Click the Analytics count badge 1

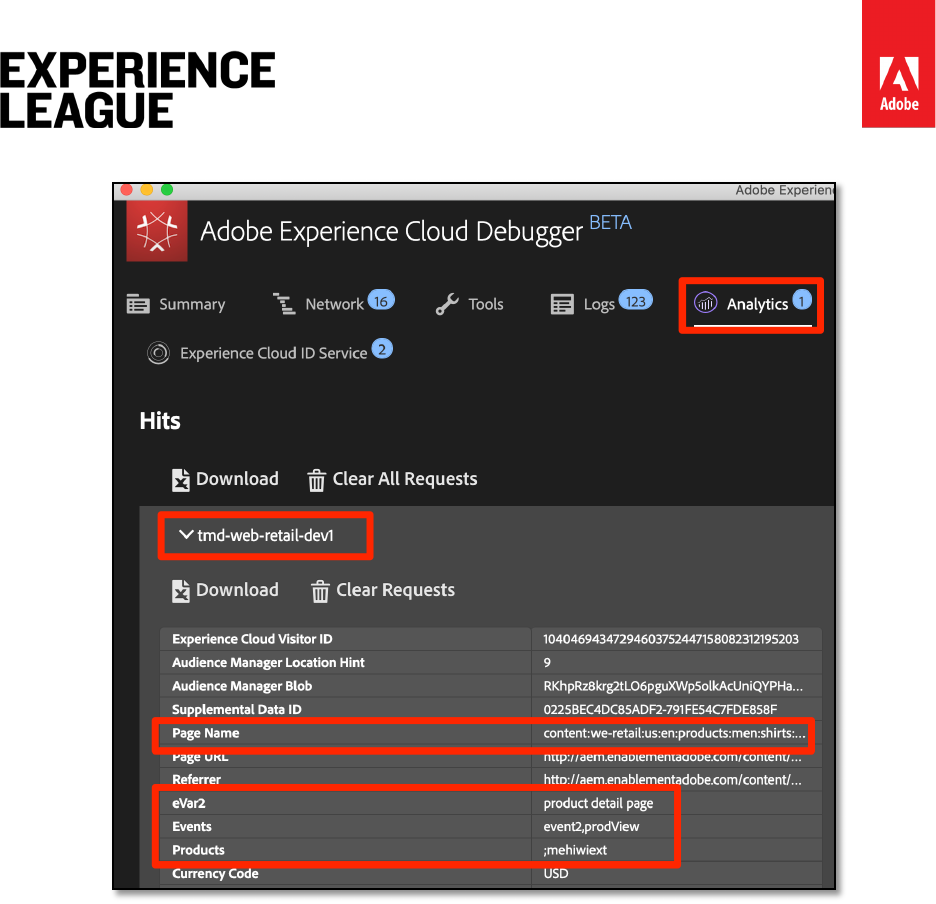pyautogui.click(x=802, y=300)
